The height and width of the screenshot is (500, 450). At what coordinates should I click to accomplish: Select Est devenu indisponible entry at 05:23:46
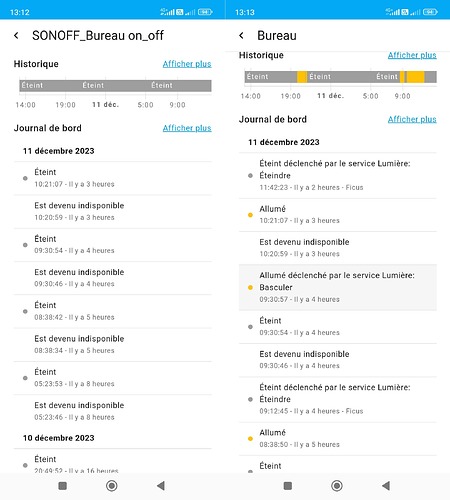(x=113, y=411)
